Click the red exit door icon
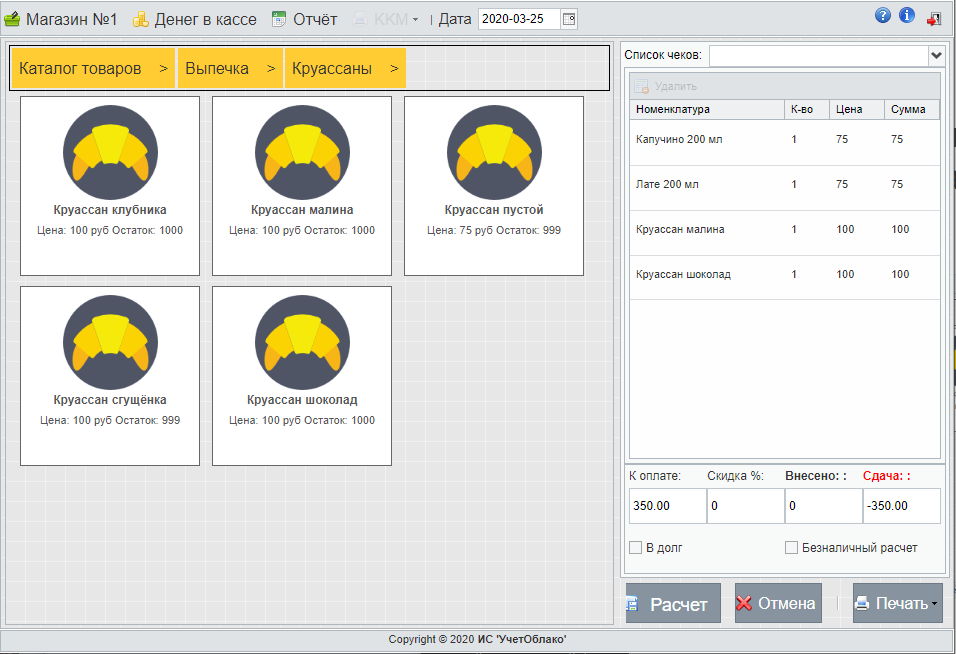This screenshot has width=956, height=654. 934,18
